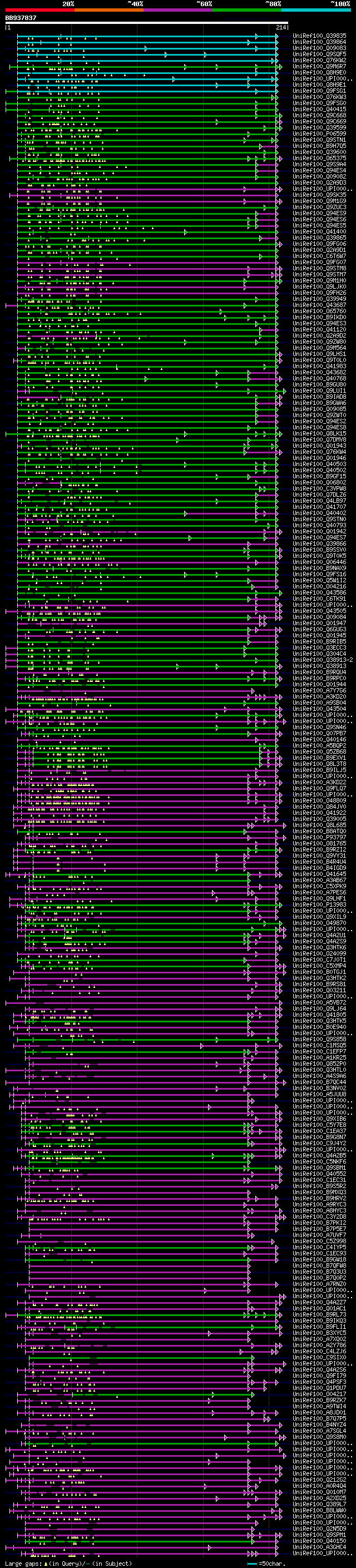Open hit UniRef100_P06599
The height and width of the screenshot is (1568, 356).
pos(319,134)
